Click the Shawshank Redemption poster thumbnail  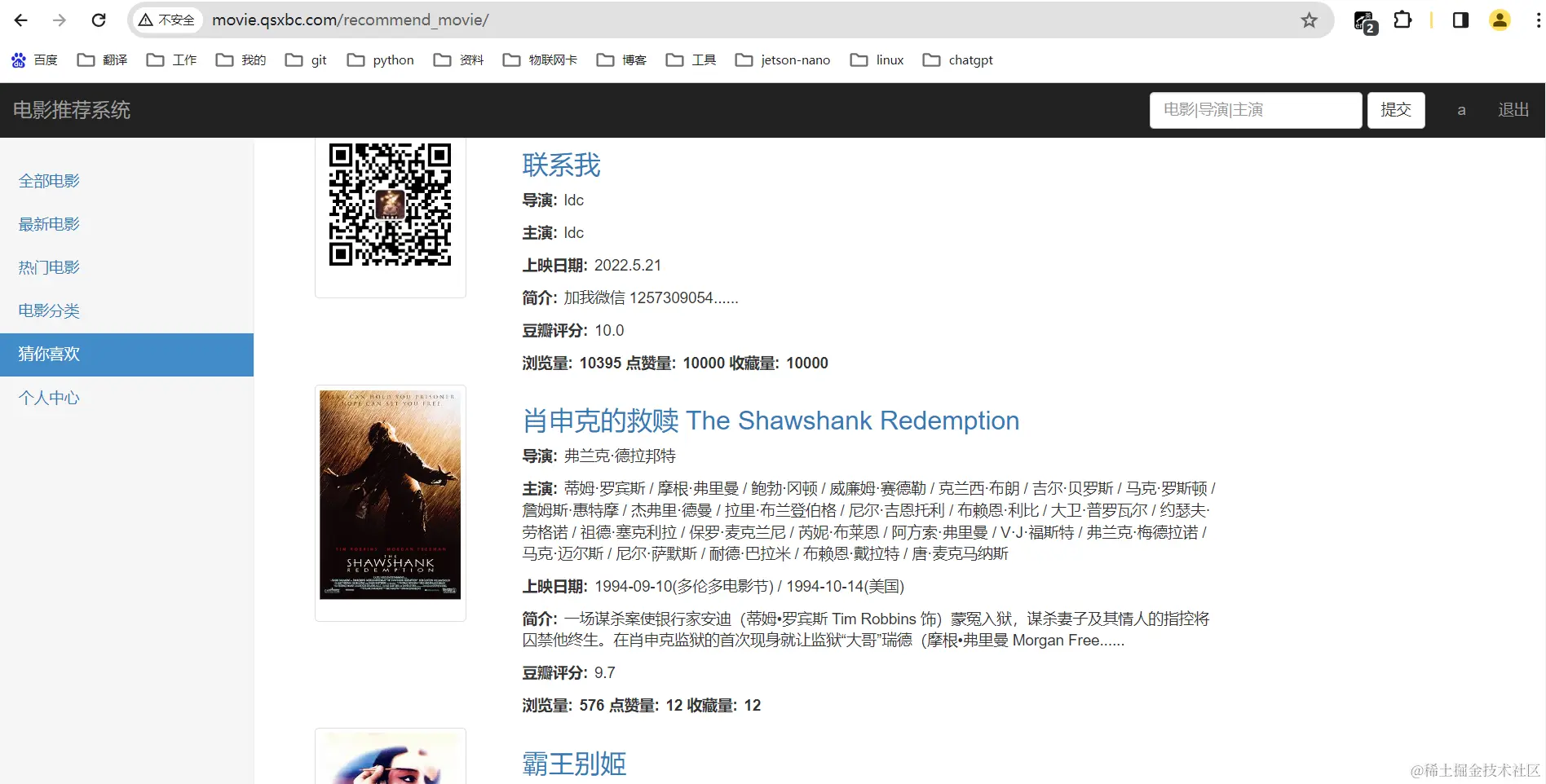[390, 495]
